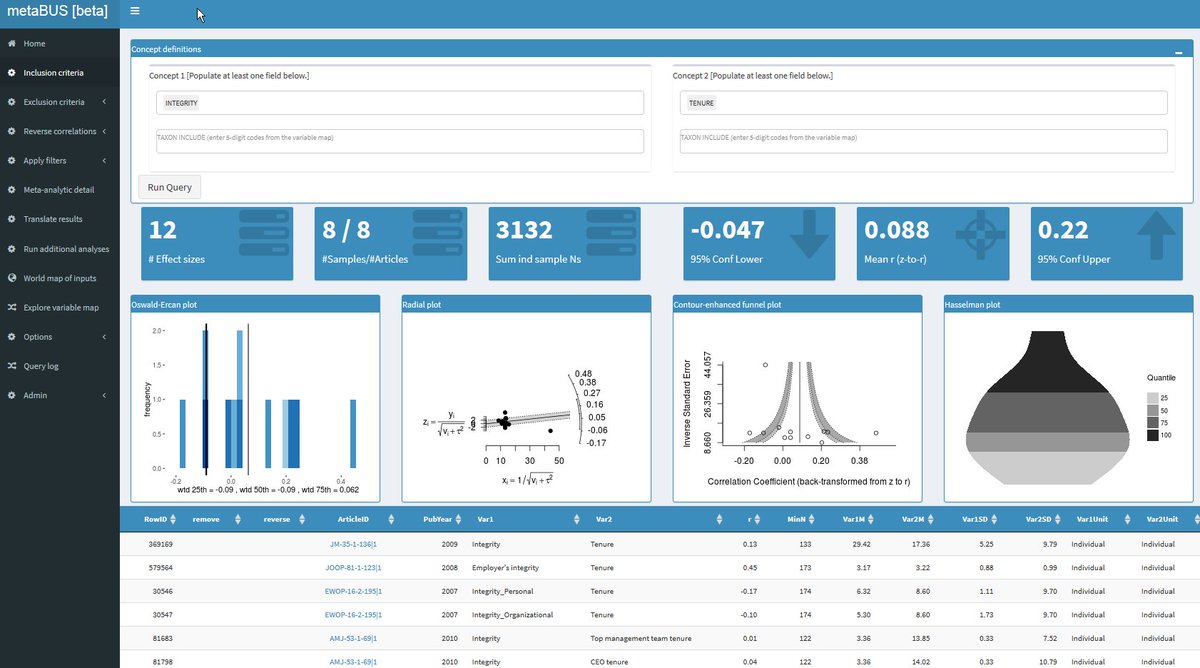Click the gear icon beside Apply filters
Screen dimensions: 1200x668
click(11, 160)
